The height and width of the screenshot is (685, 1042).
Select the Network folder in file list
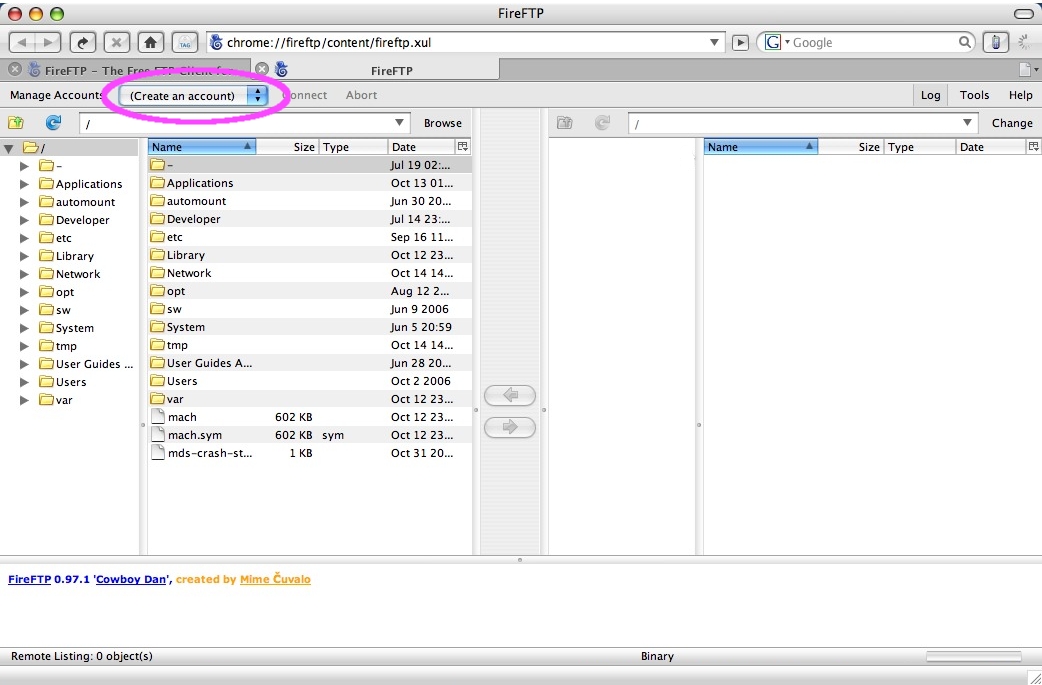(310, 273)
